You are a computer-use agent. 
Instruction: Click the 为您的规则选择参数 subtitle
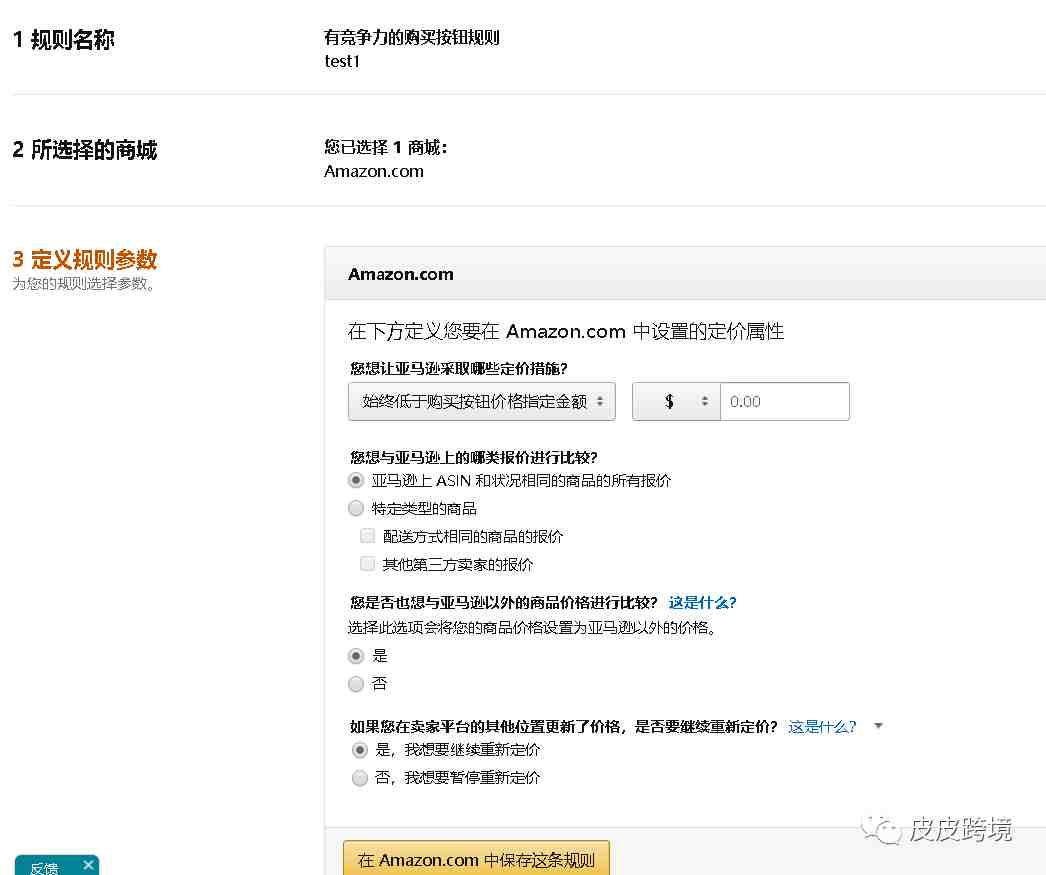(84, 283)
